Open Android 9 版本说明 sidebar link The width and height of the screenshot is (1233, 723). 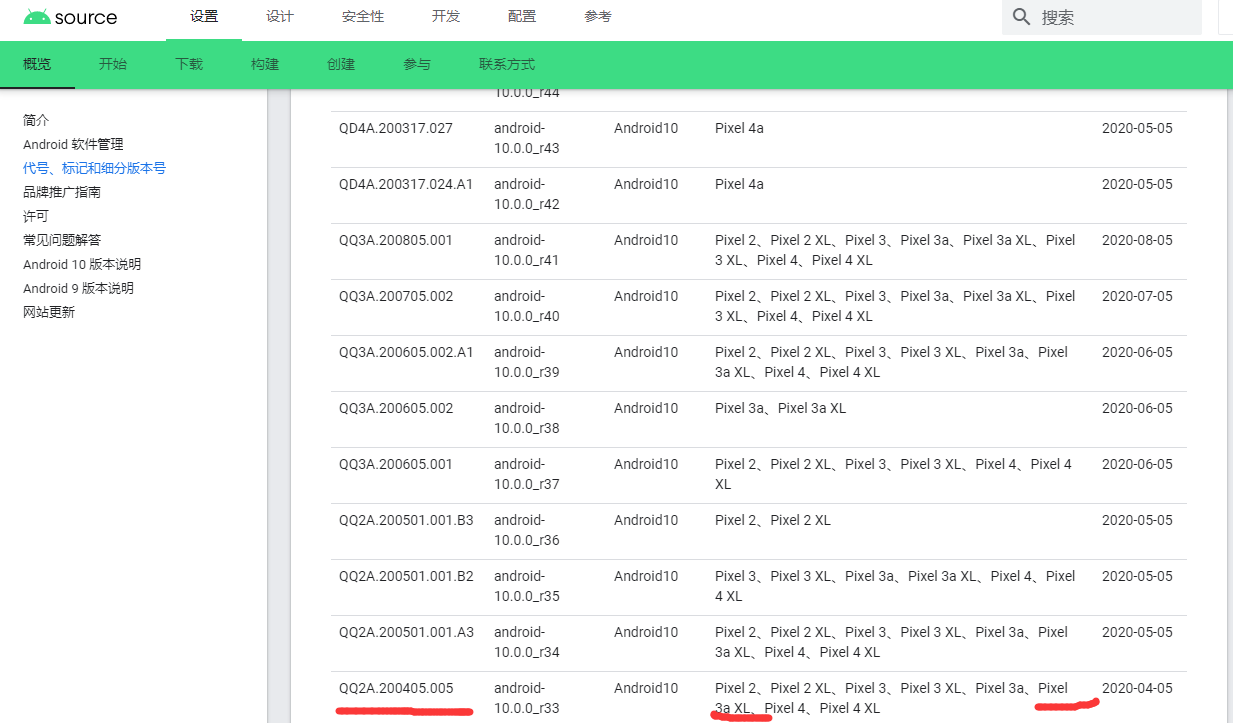click(x=79, y=288)
